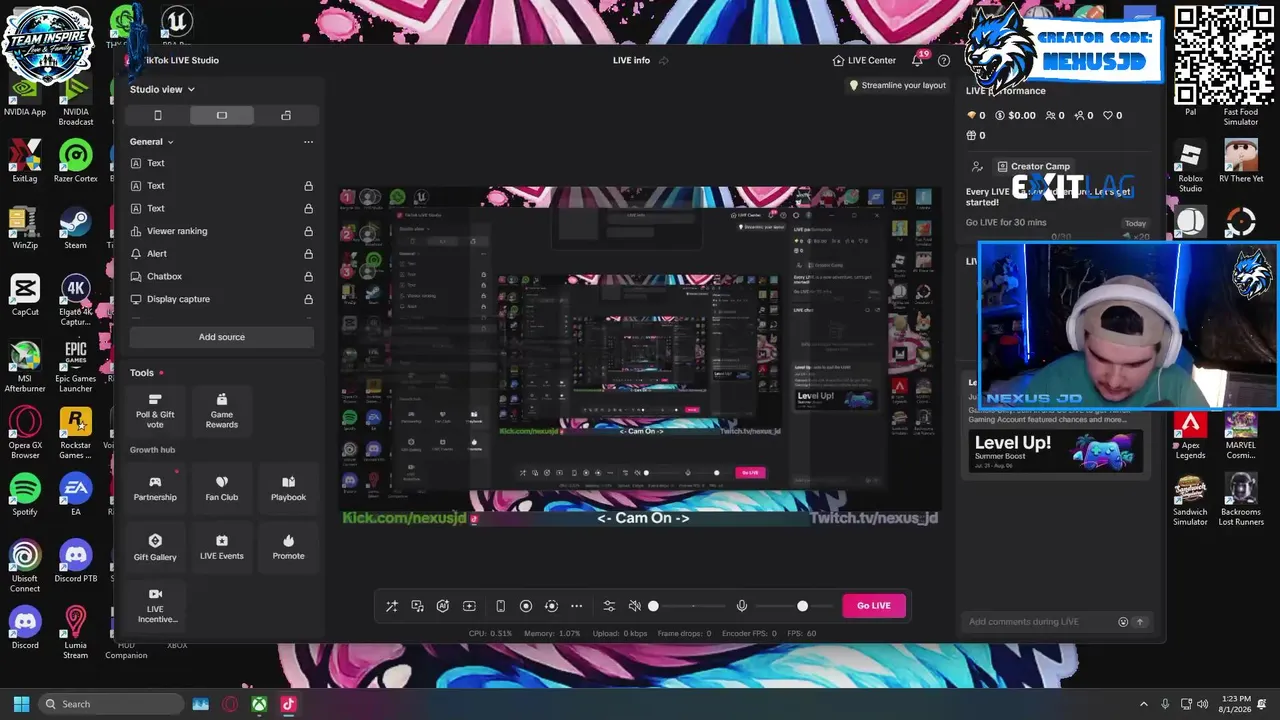Screen dimensions: 1280x720
Task: Select the Display capture source
Action: [x=178, y=299]
